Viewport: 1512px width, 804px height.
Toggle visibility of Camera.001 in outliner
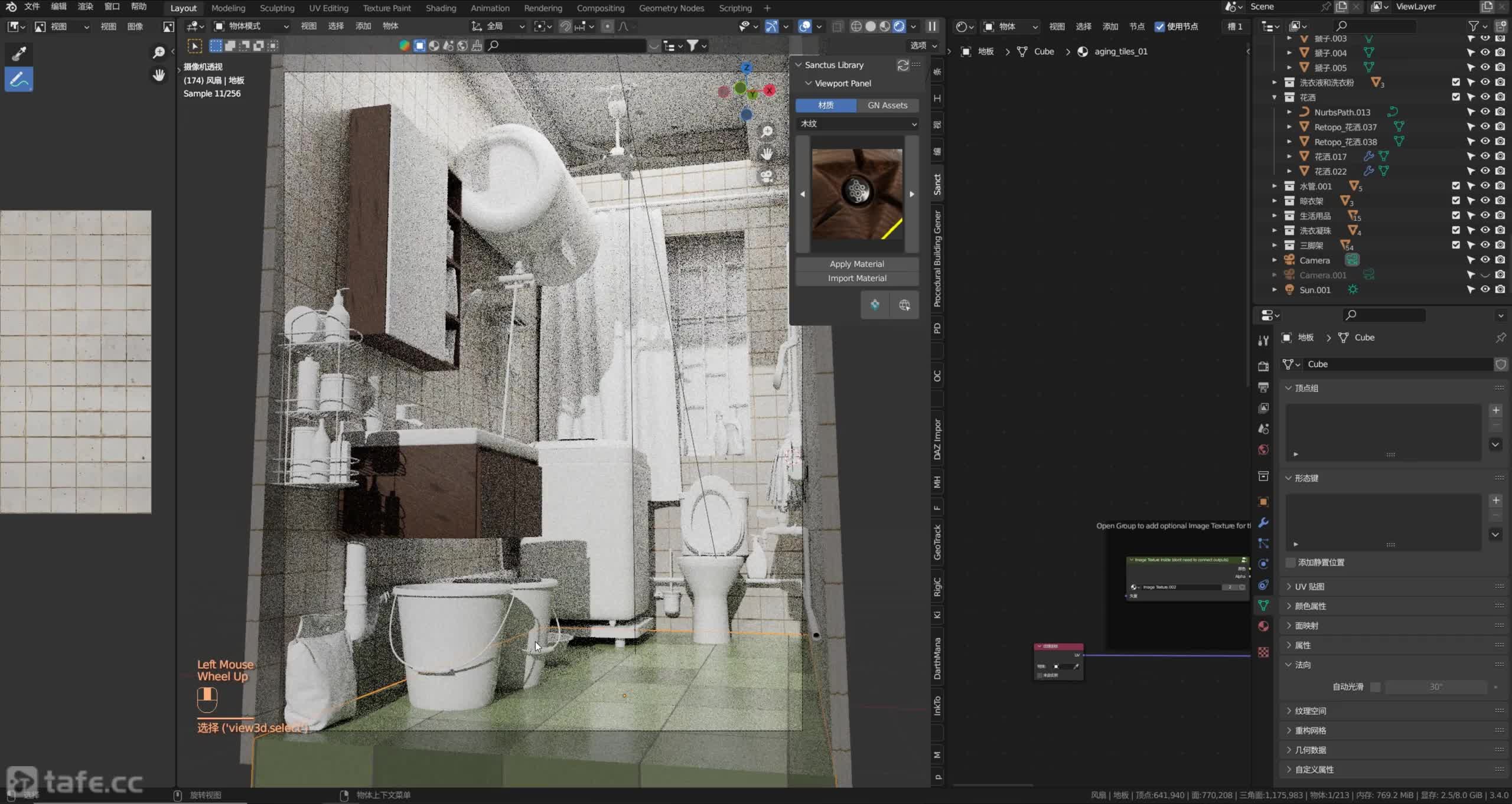(x=1485, y=275)
